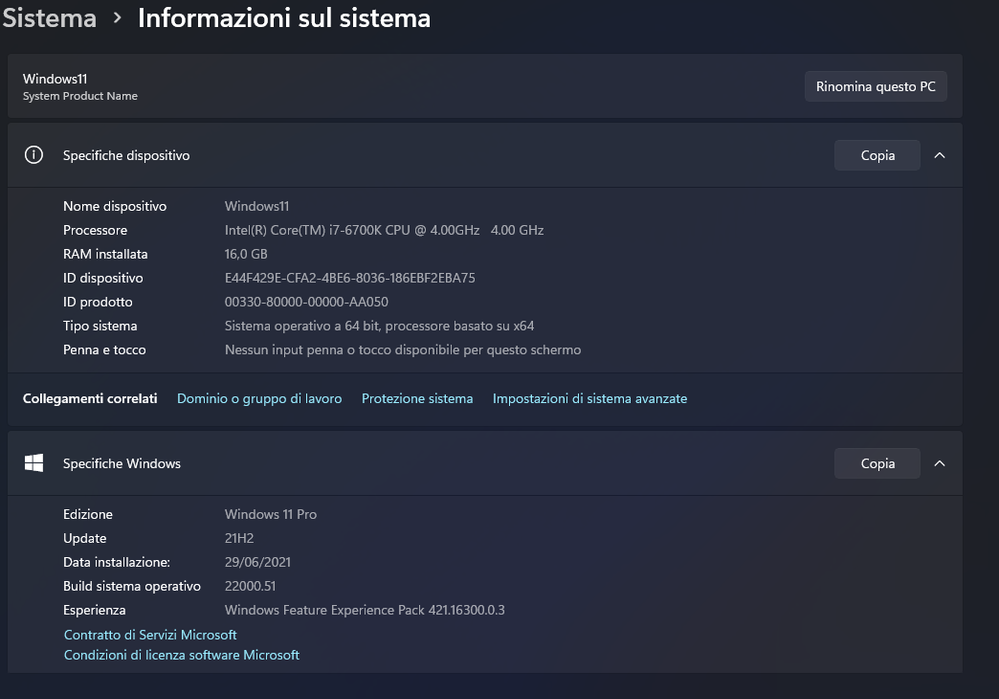Image resolution: width=999 pixels, height=699 pixels.
Task: Copy Windows specs with Copia in Specifiche Windows
Action: pos(877,463)
